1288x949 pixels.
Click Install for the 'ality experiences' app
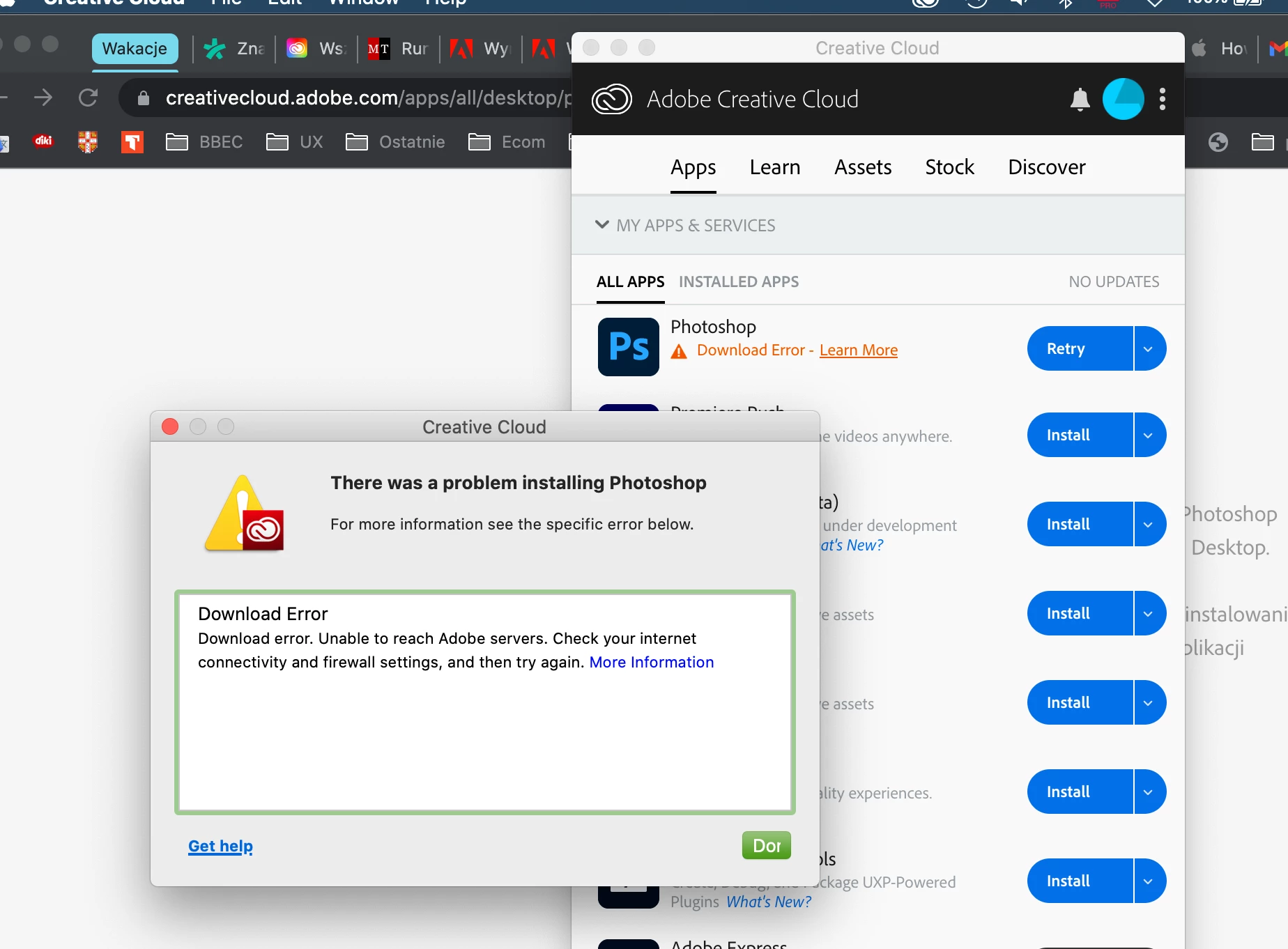[1080, 792]
